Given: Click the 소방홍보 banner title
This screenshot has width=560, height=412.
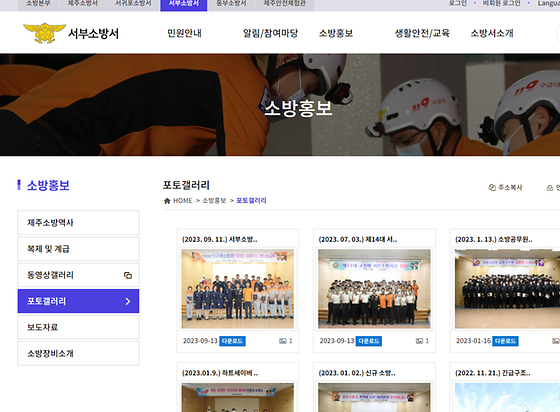Looking at the screenshot, I should pyautogui.click(x=298, y=108).
